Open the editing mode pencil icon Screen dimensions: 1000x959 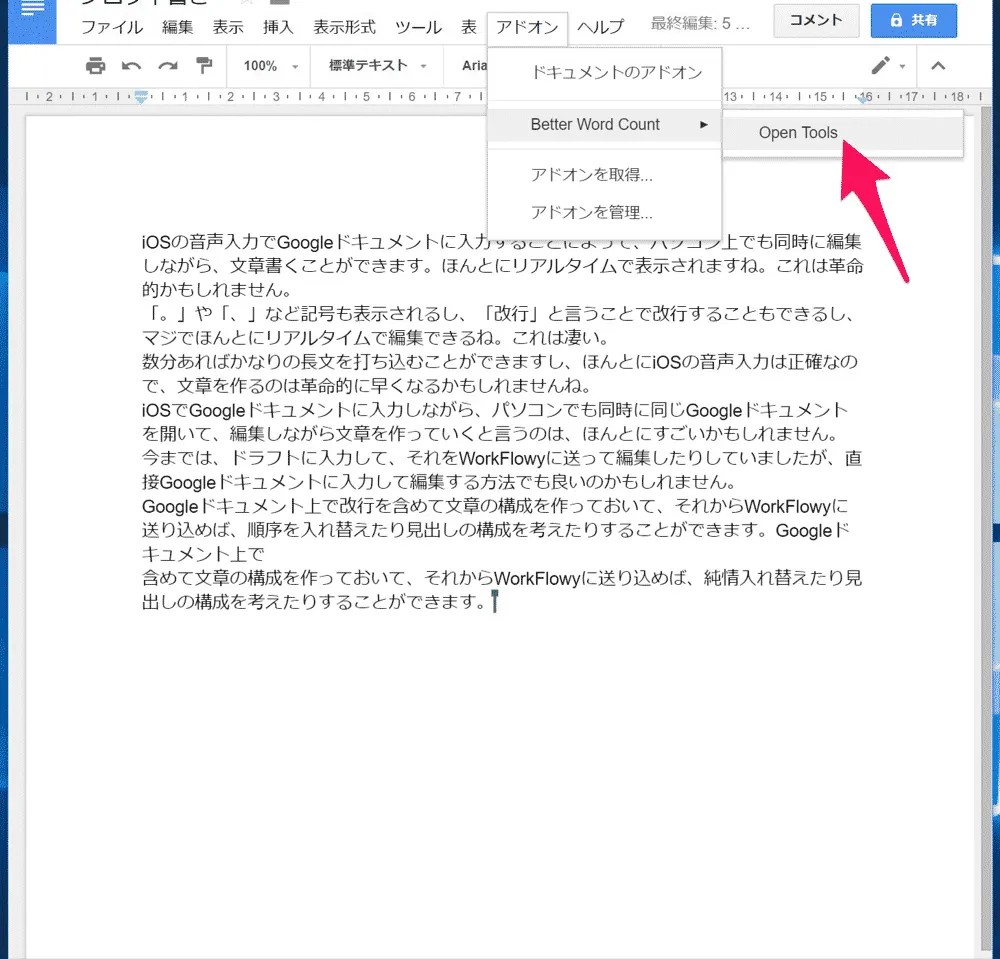(x=880, y=66)
